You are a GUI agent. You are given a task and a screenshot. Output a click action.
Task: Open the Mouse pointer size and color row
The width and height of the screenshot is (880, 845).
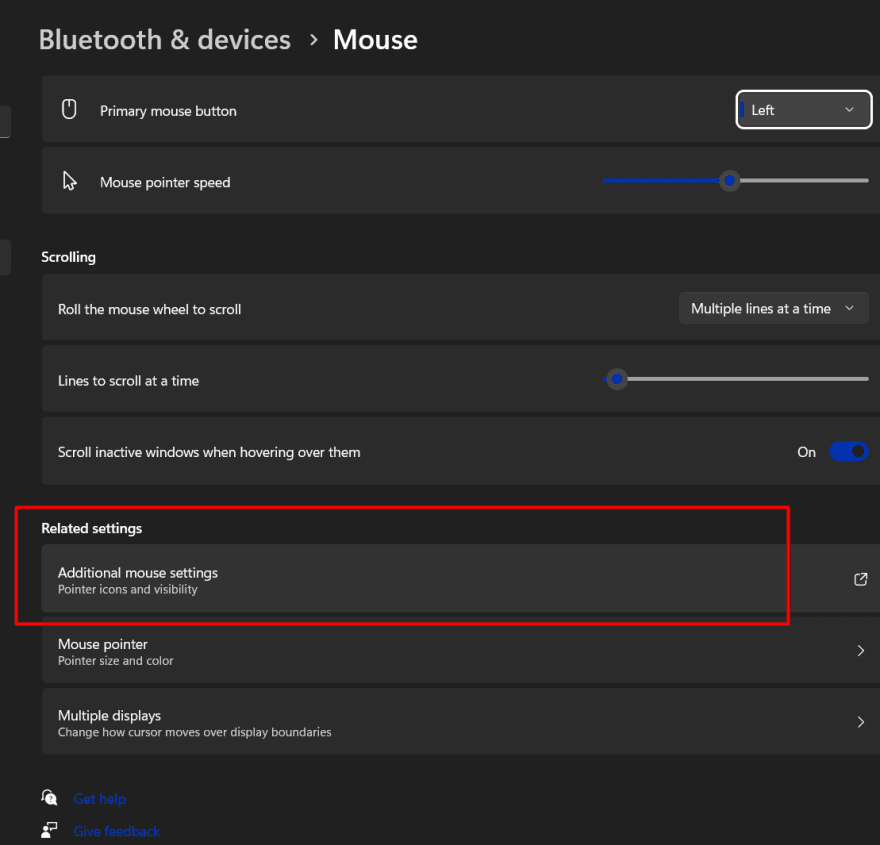[461, 651]
